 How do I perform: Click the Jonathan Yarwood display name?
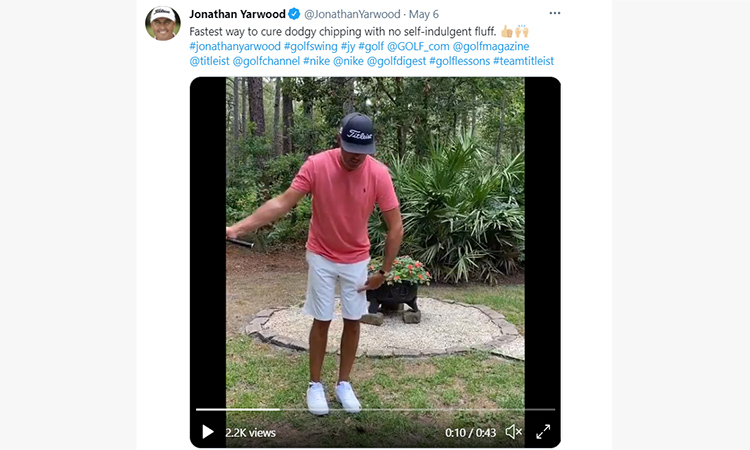(237, 14)
